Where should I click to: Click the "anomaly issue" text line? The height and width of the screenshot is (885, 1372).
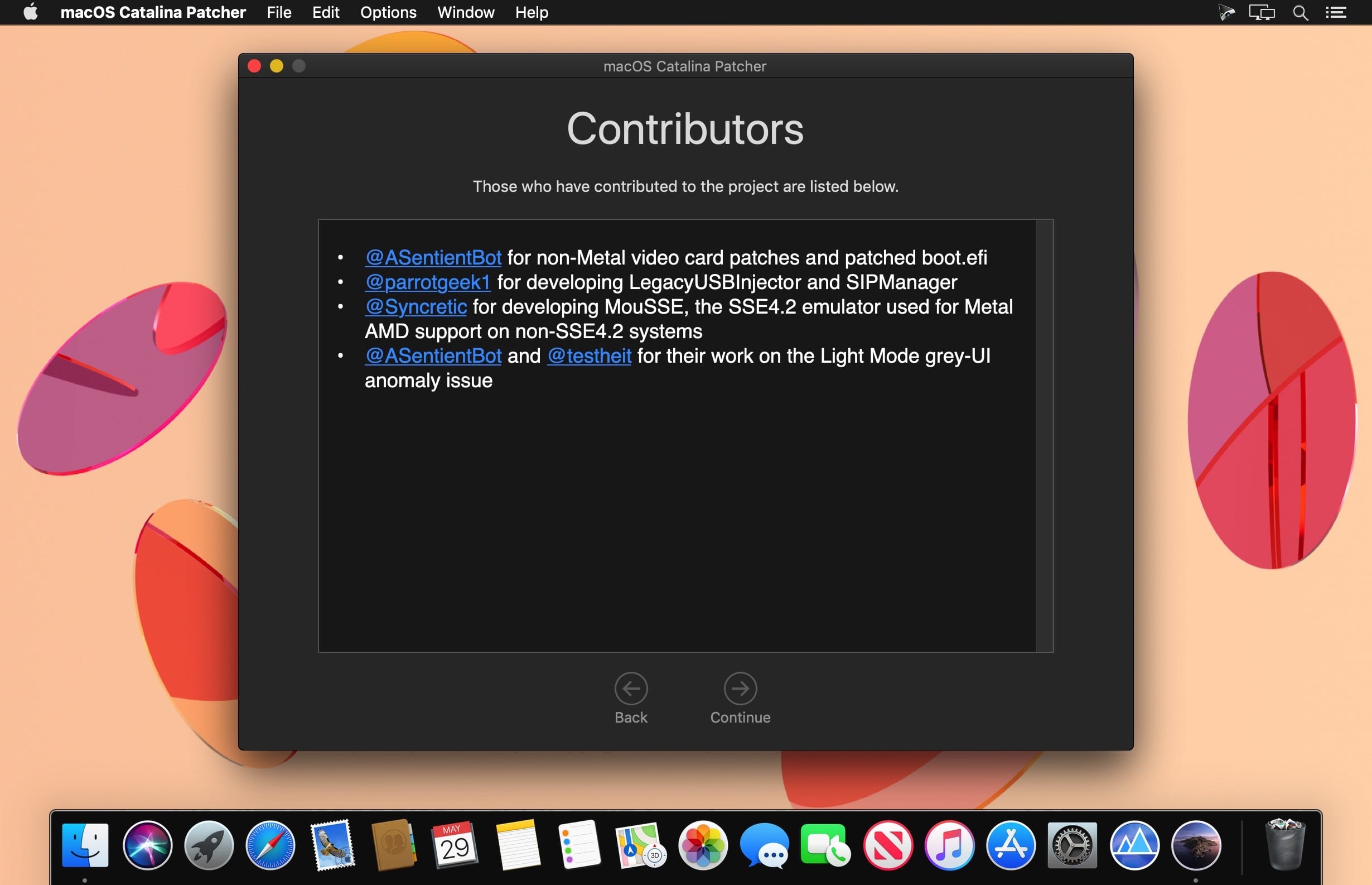[x=428, y=381]
